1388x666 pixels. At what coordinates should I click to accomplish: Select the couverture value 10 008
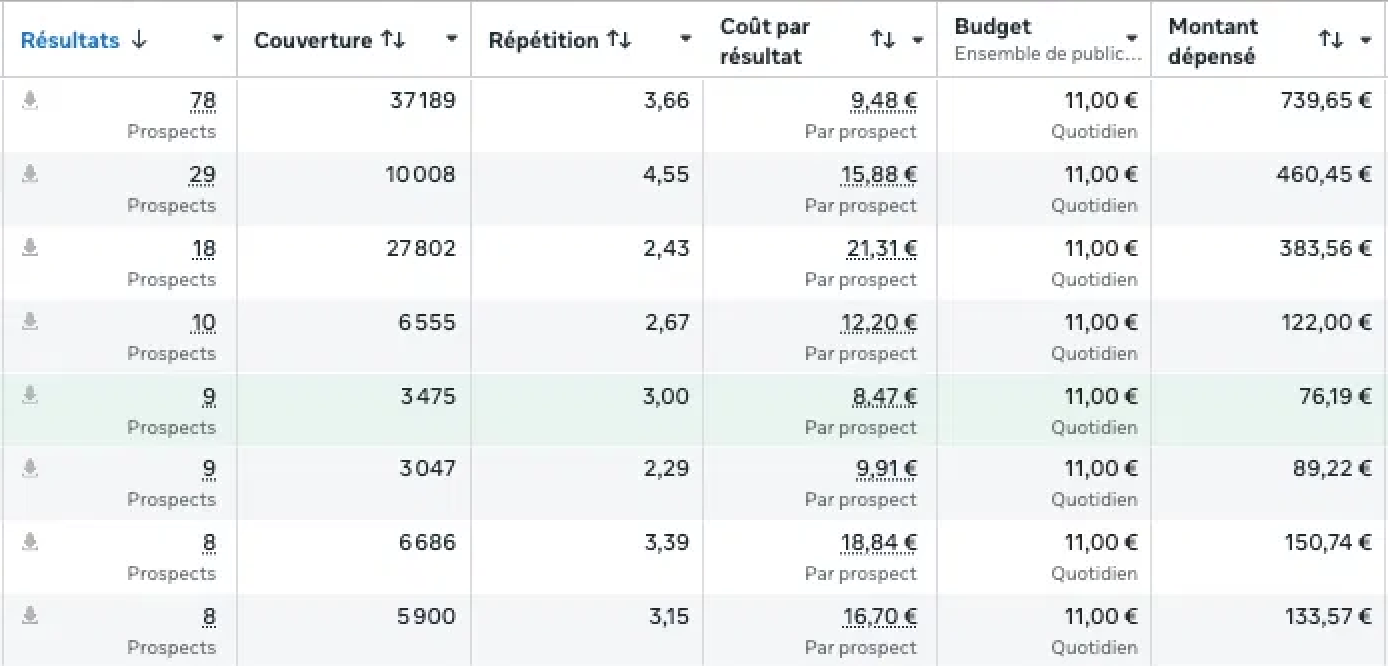(x=420, y=174)
